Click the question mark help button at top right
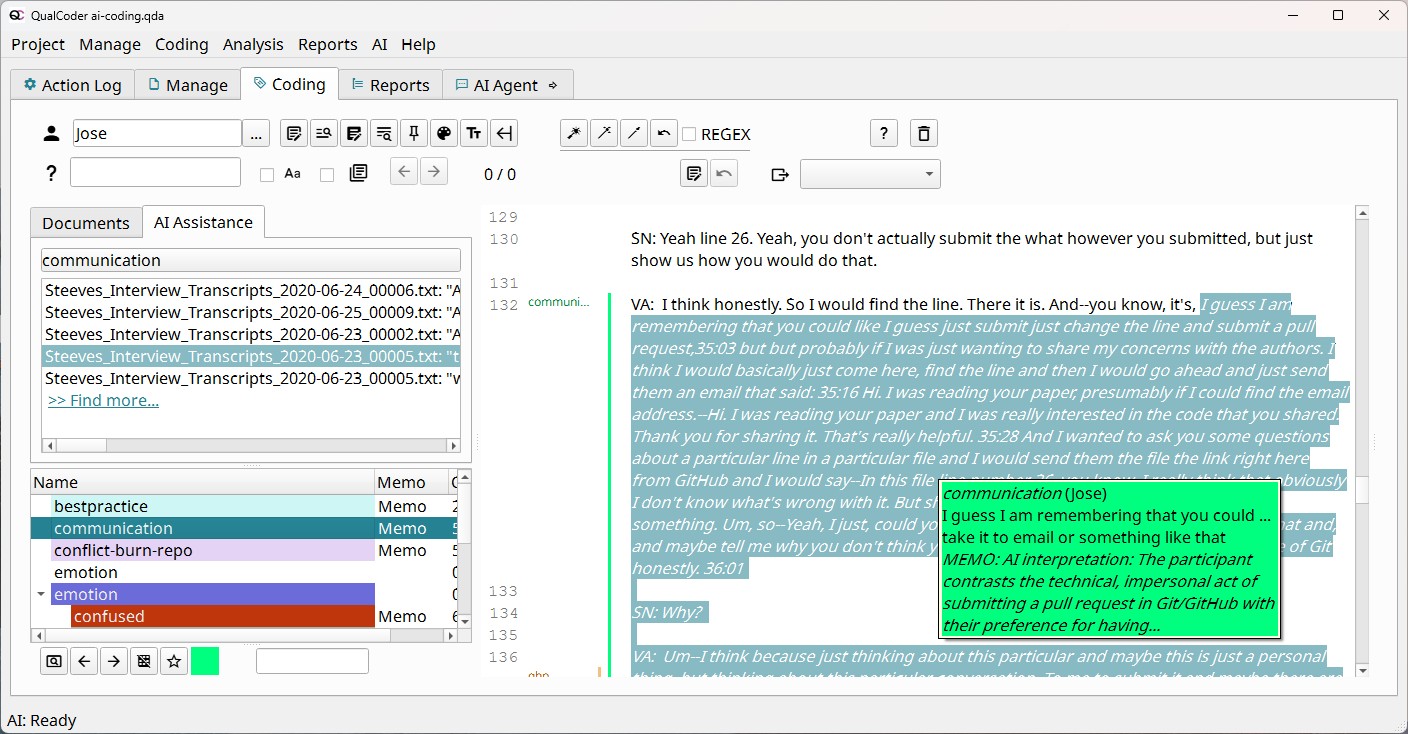This screenshot has height=734, width=1408. [x=883, y=134]
